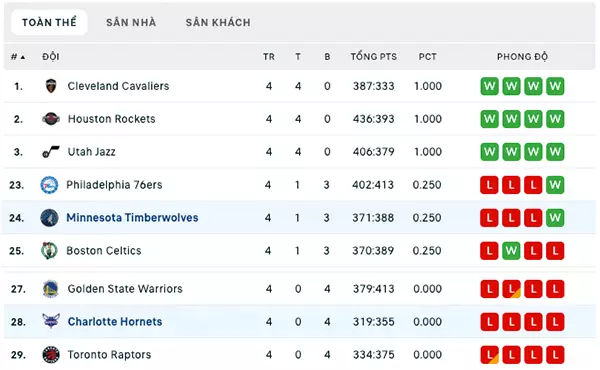This screenshot has height=370, width=600.
Task: Click the Toronto Raptors team logo
Action: point(51,355)
